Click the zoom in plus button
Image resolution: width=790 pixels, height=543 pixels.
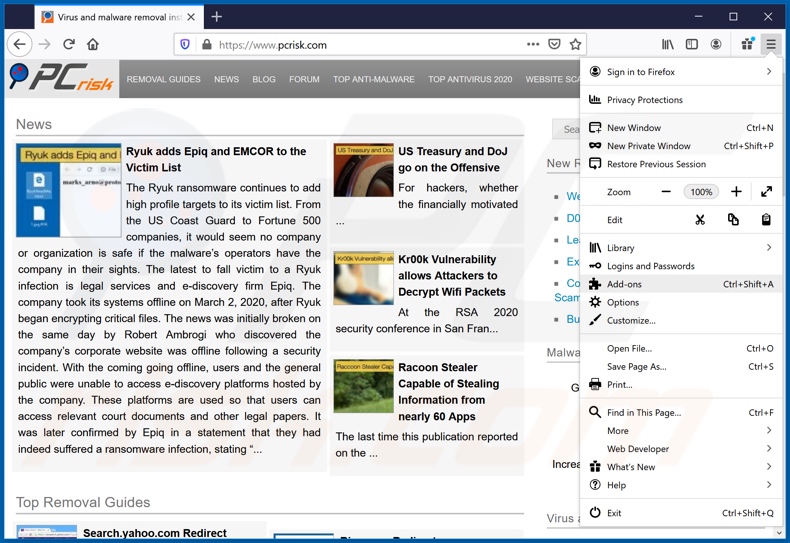(736, 192)
